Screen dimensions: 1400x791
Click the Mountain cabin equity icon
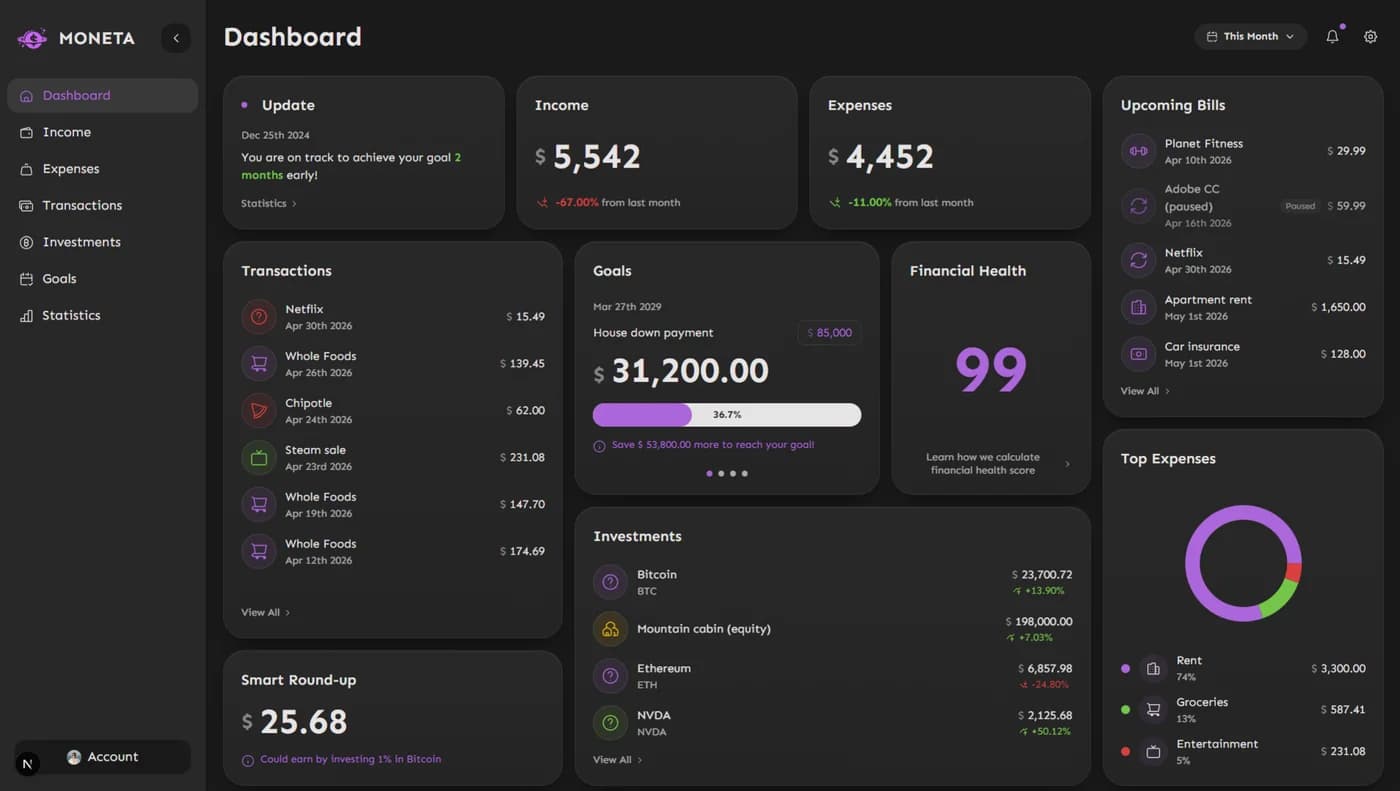click(x=610, y=629)
